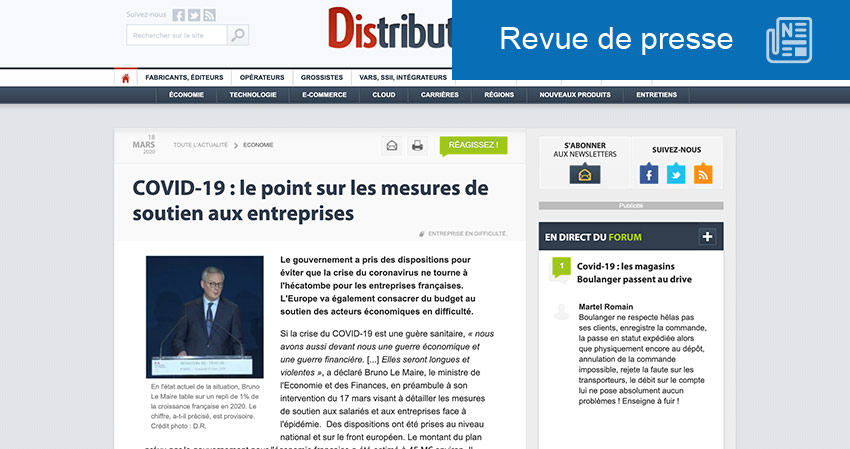Email this article via envelope icon
The height and width of the screenshot is (449, 850).
tap(392, 146)
